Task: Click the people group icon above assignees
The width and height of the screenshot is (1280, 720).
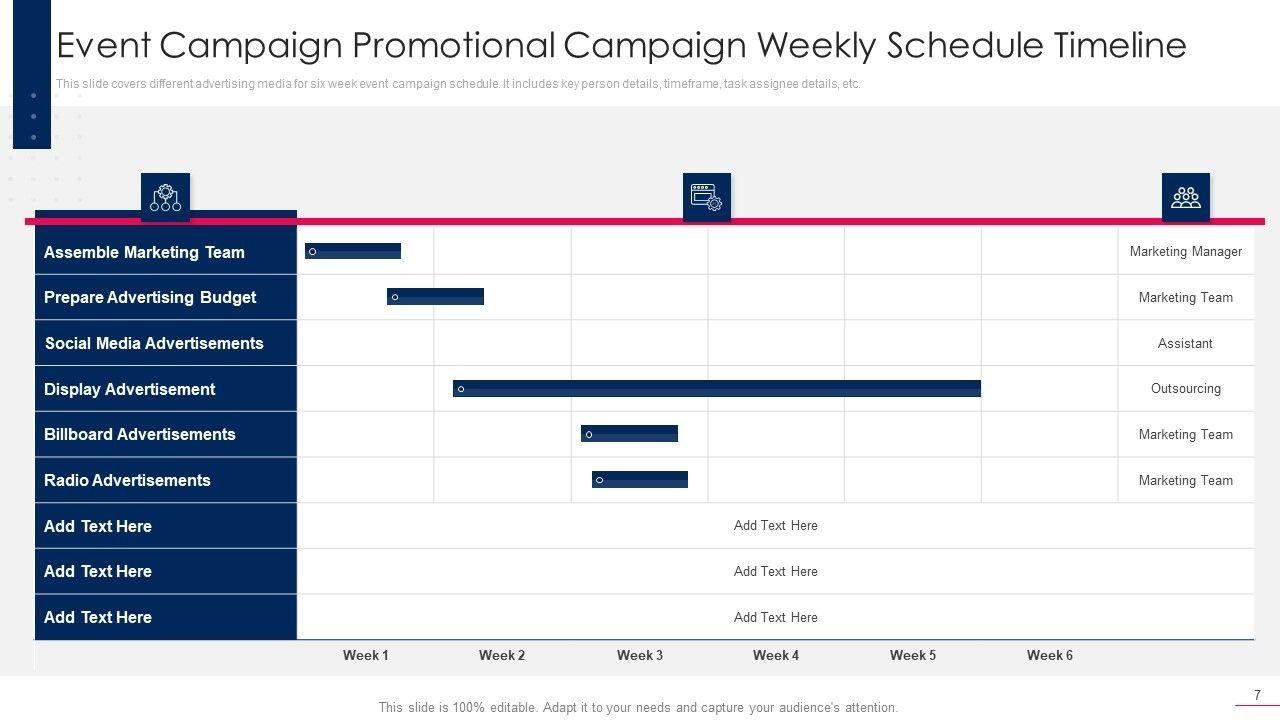Action: [1185, 197]
